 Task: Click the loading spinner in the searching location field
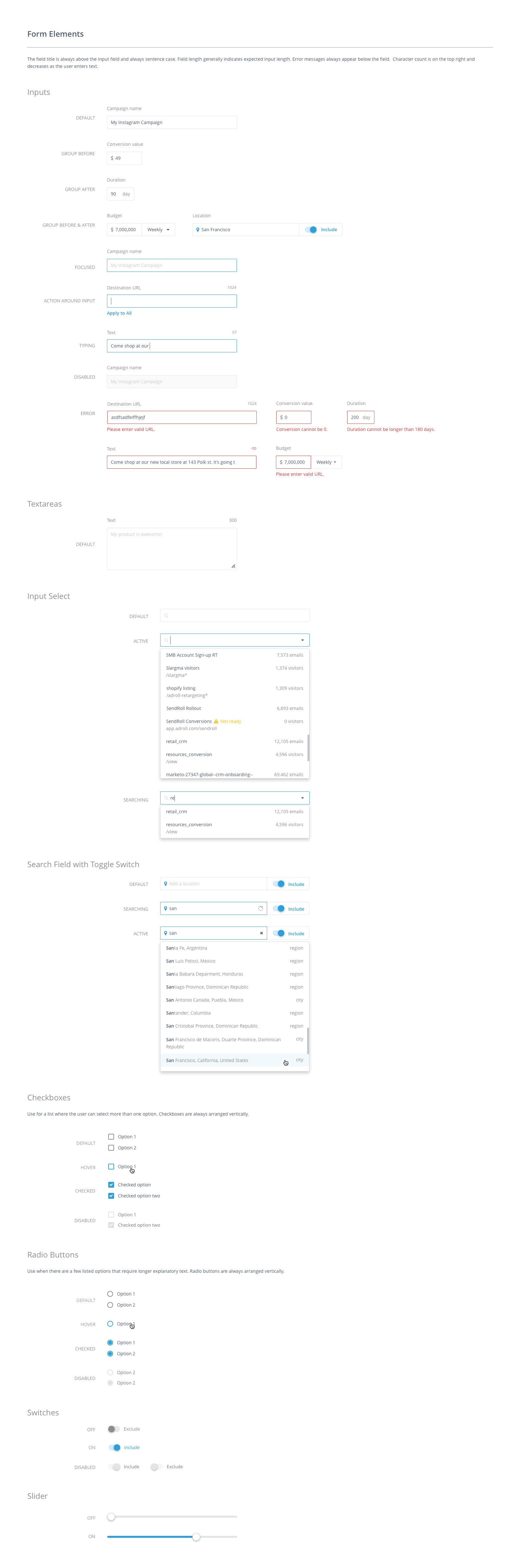point(261,907)
